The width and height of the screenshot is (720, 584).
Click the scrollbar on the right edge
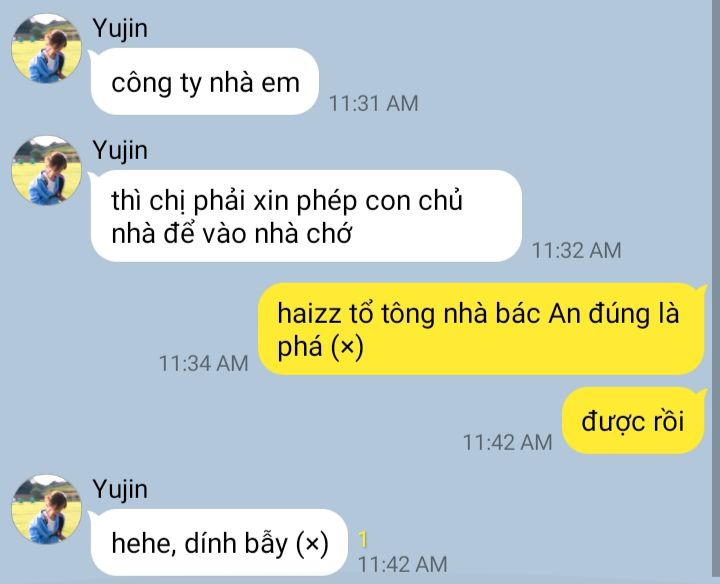click(x=716, y=292)
